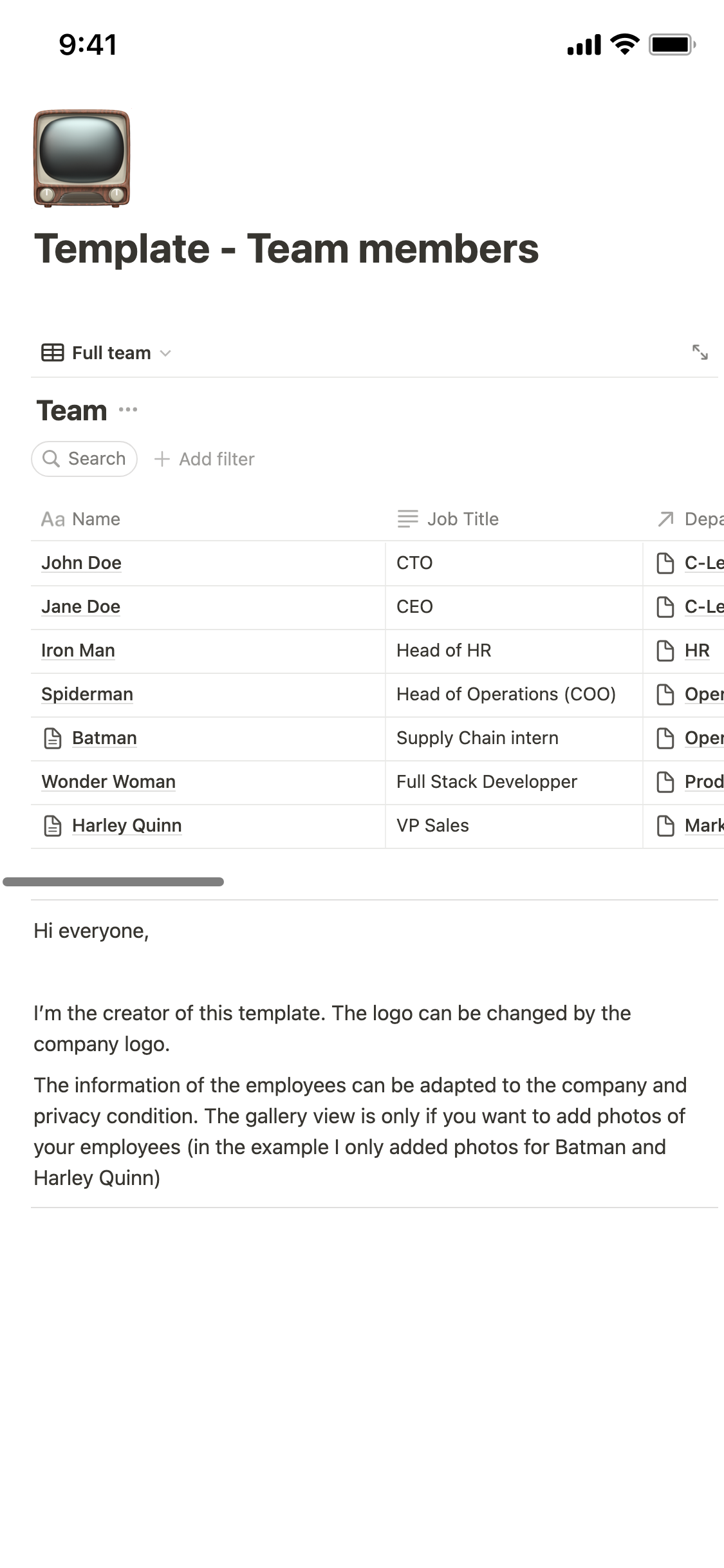
Task: Click the page icon beside Batman
Action: pos(53,738)
